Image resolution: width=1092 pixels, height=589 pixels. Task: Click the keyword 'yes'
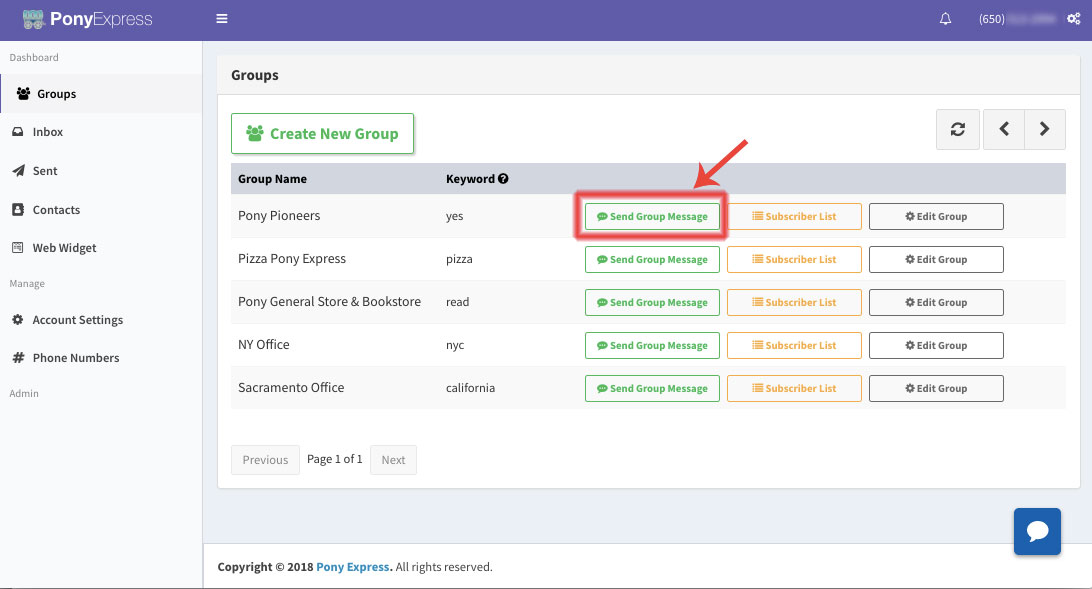point(454,217)
